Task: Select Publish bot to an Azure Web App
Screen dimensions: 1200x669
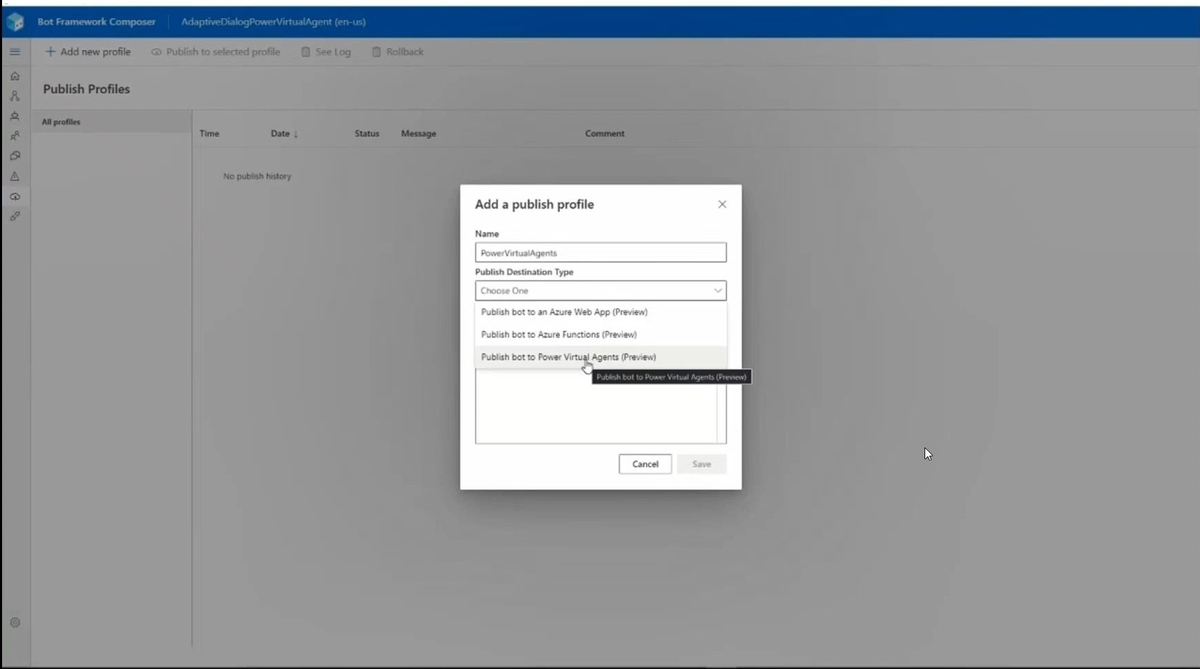Action: coord(601,312)
